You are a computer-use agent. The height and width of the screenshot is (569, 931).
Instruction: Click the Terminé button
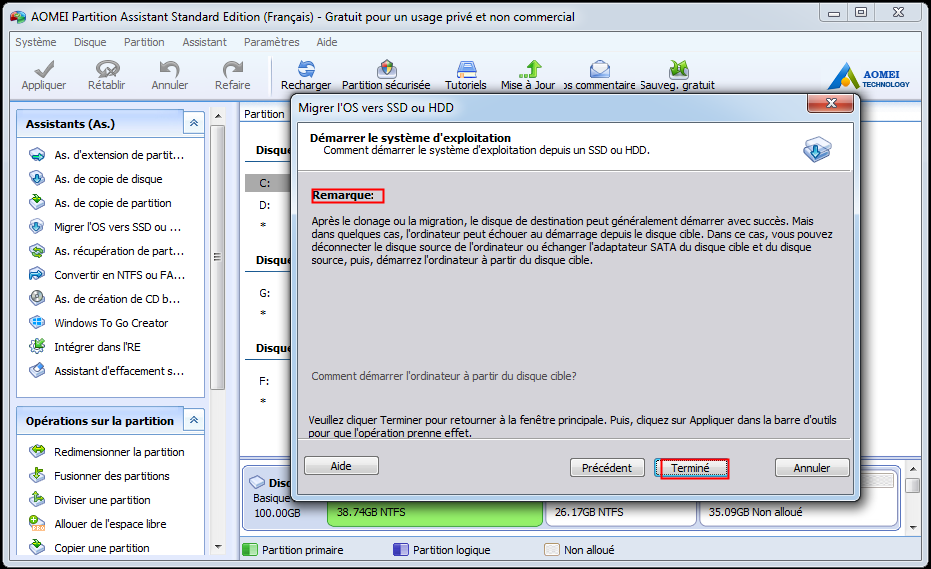click(x=691, y=467)
